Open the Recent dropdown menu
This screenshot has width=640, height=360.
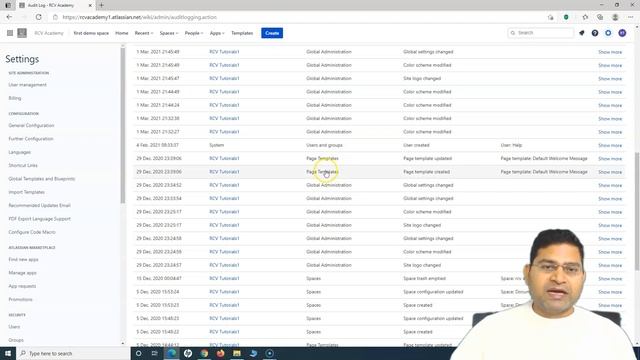[x=144, y=33]
